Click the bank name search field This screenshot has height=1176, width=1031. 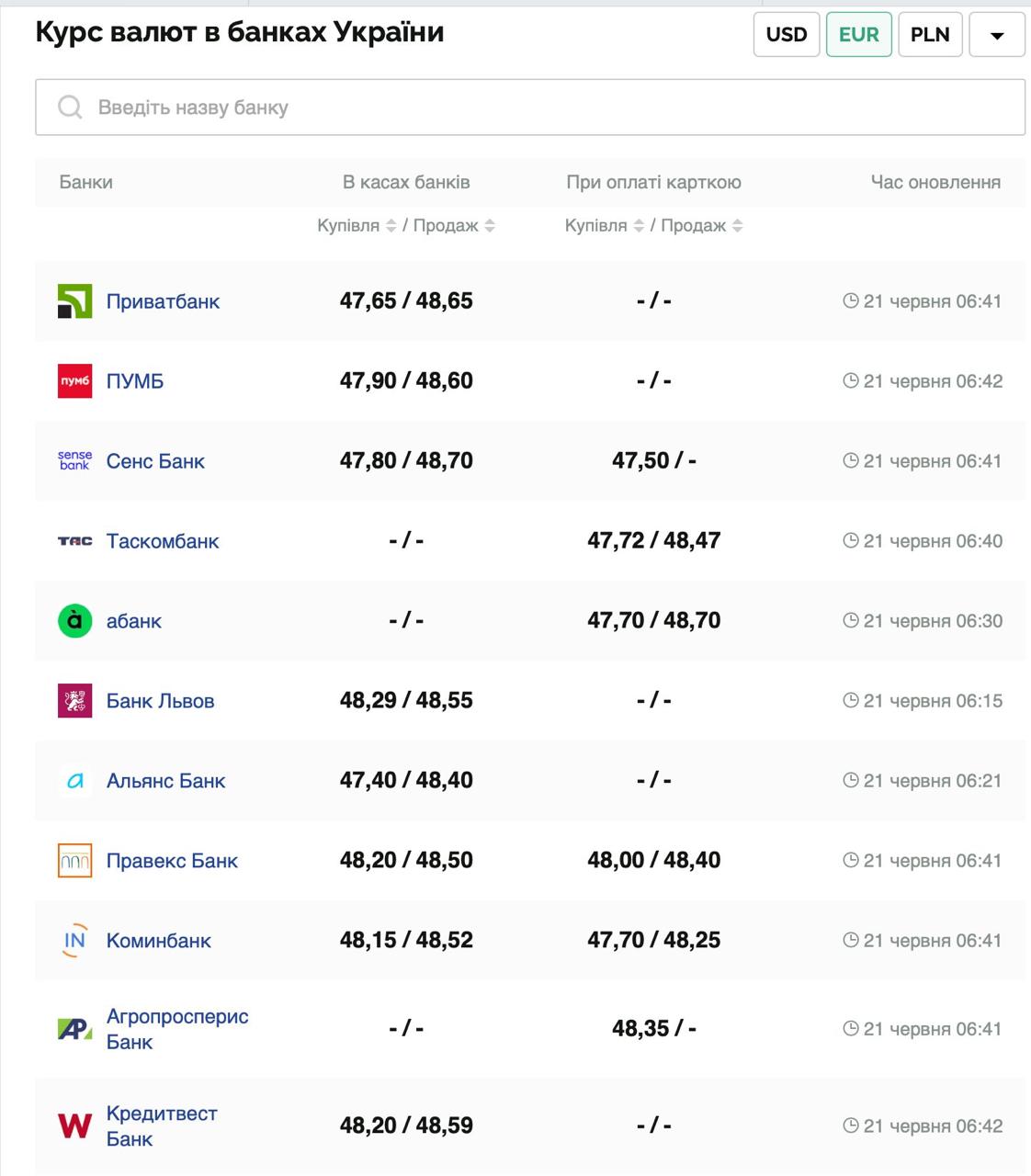pyautogui.click(x=529, y=107)
